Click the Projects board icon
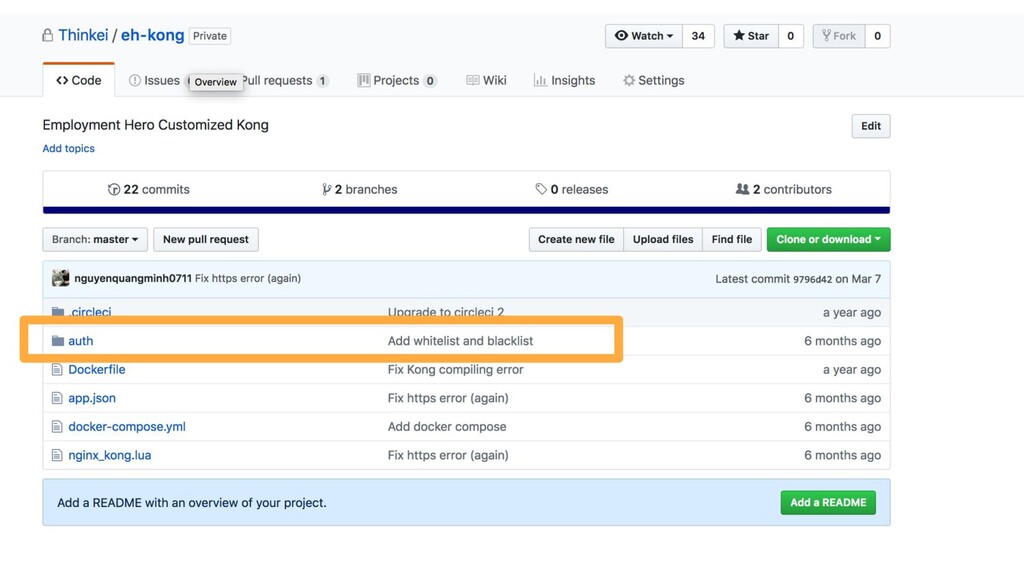Screen dimensions: 1024x576 pos(364,80)
